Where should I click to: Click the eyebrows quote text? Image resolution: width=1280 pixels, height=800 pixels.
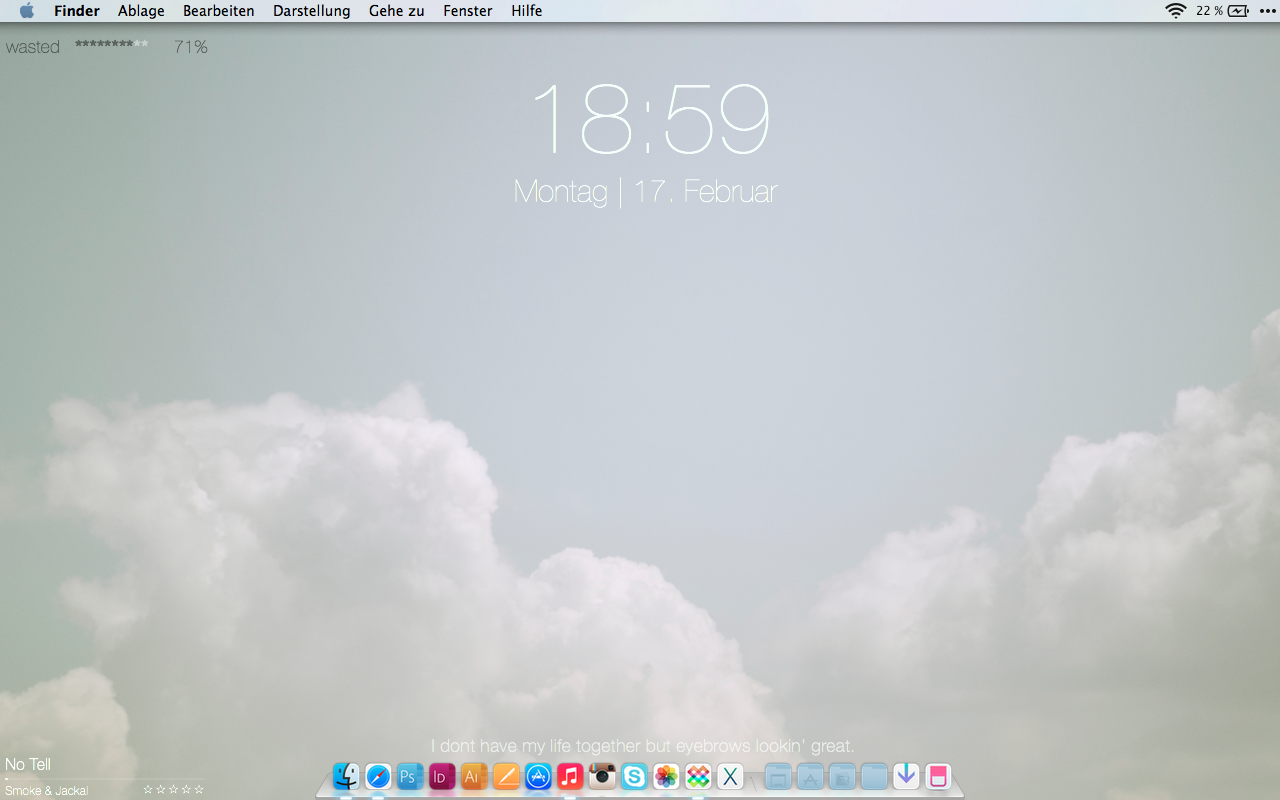click(x=643, y=746)
